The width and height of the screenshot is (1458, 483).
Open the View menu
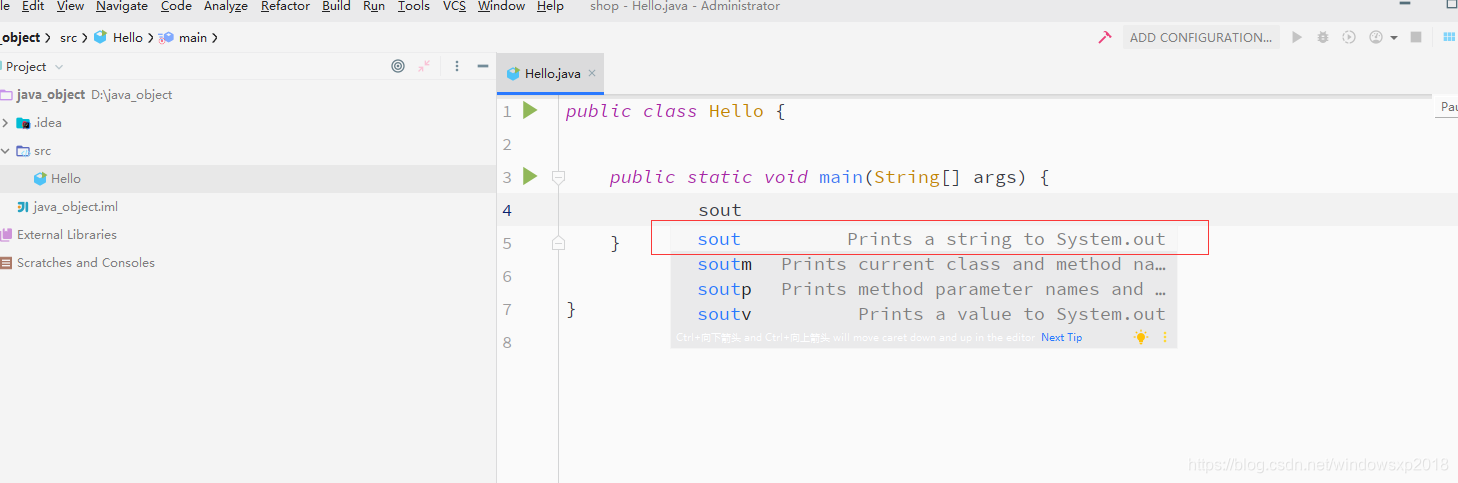(70, 6)
